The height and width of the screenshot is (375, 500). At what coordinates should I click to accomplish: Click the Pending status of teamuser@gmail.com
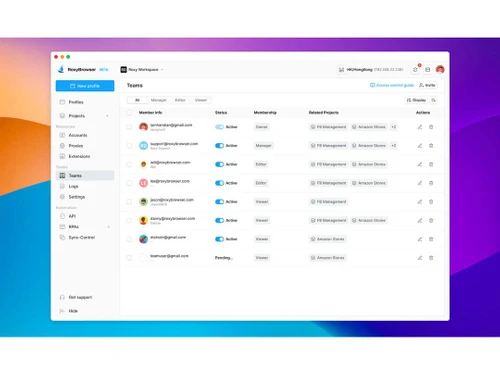[224, 258]
